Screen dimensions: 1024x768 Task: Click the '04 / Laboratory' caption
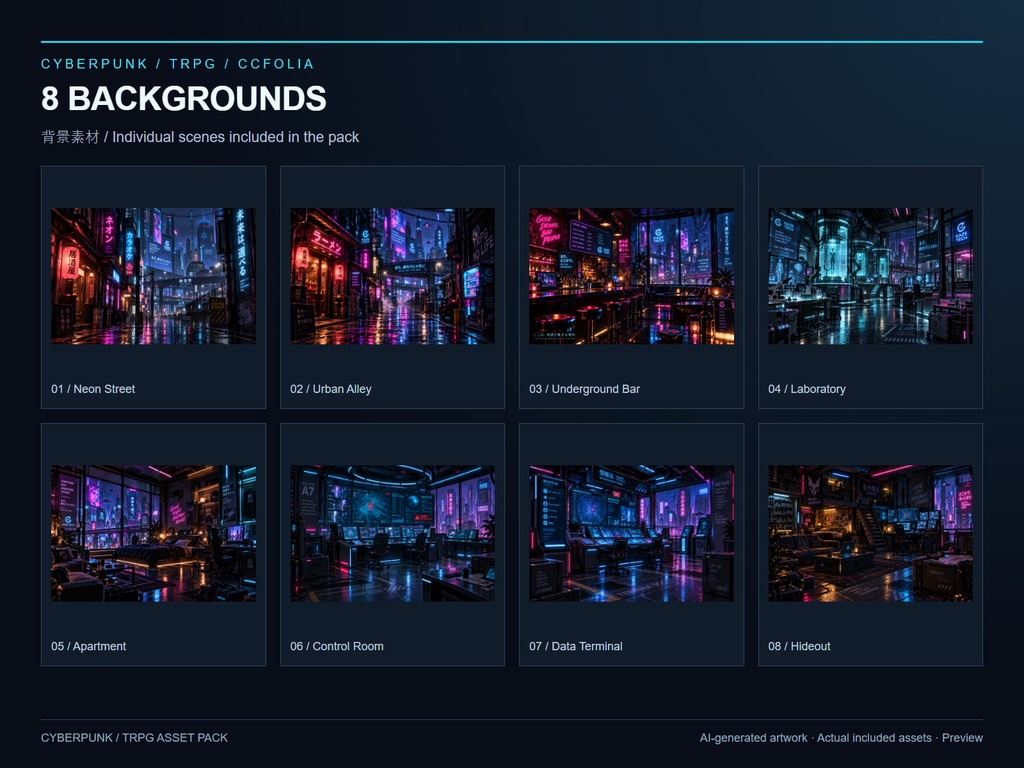807,389
